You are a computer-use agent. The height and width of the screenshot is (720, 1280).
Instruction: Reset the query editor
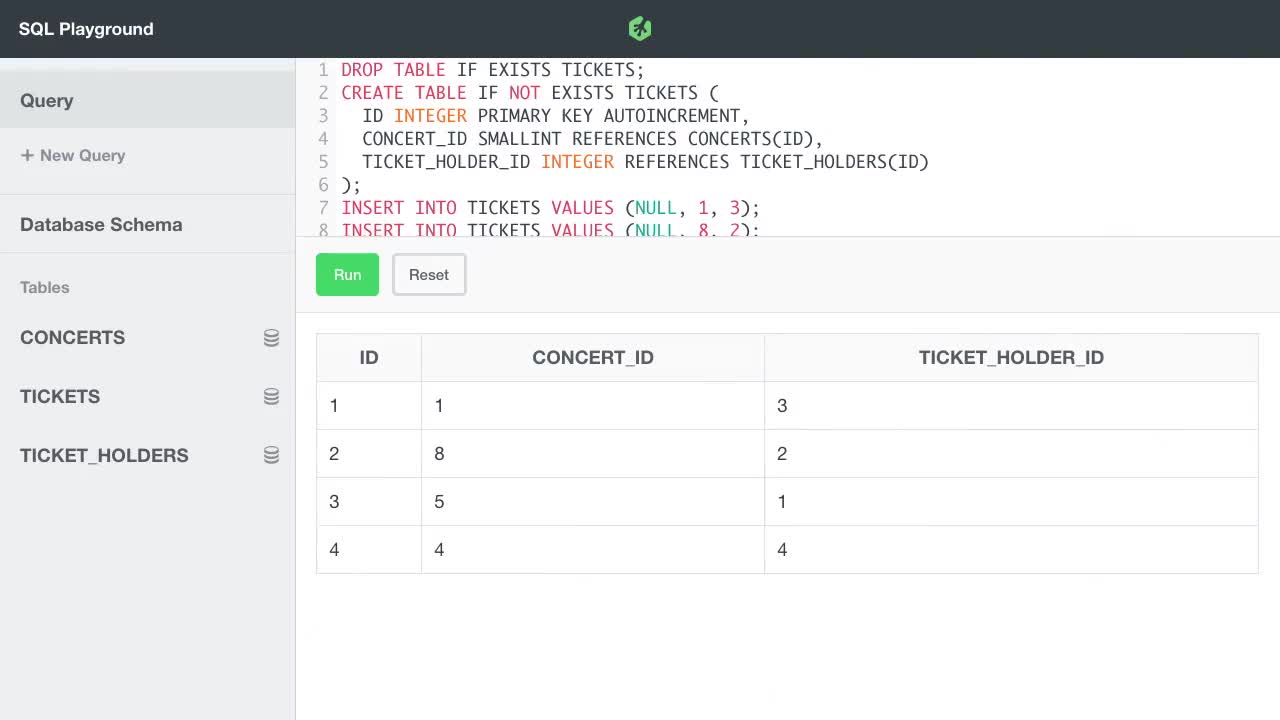pos(428,274)
